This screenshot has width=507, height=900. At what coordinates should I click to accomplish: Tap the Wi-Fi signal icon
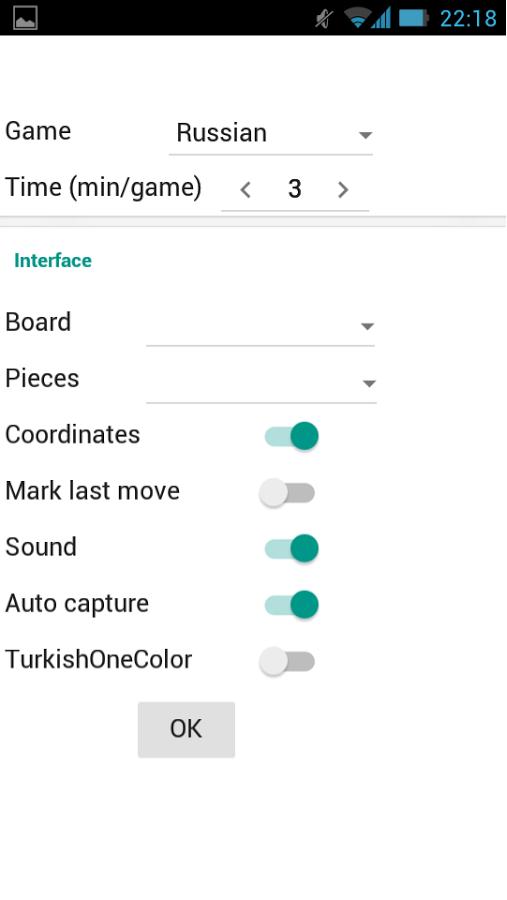(x=357, y=18)
